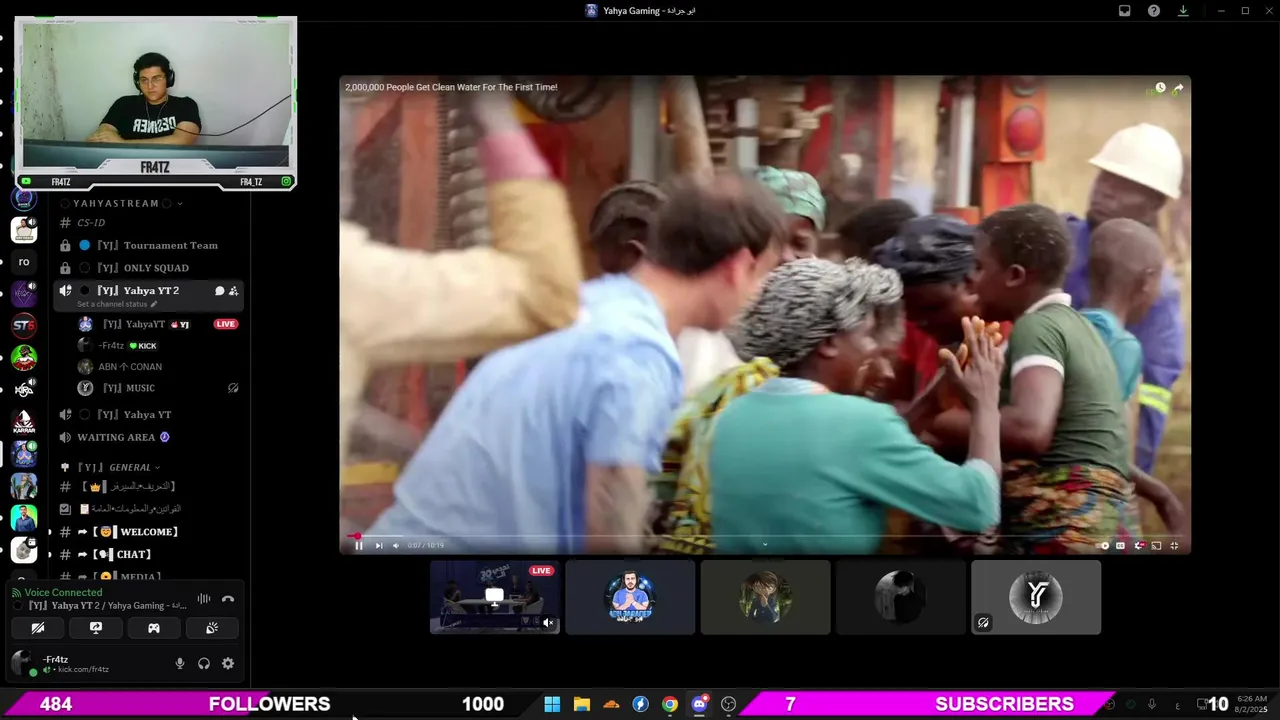Image resolution: width=1280 pixels, height=720 pixels.
Task: Switch to the ST6 server
Action: 24,325
